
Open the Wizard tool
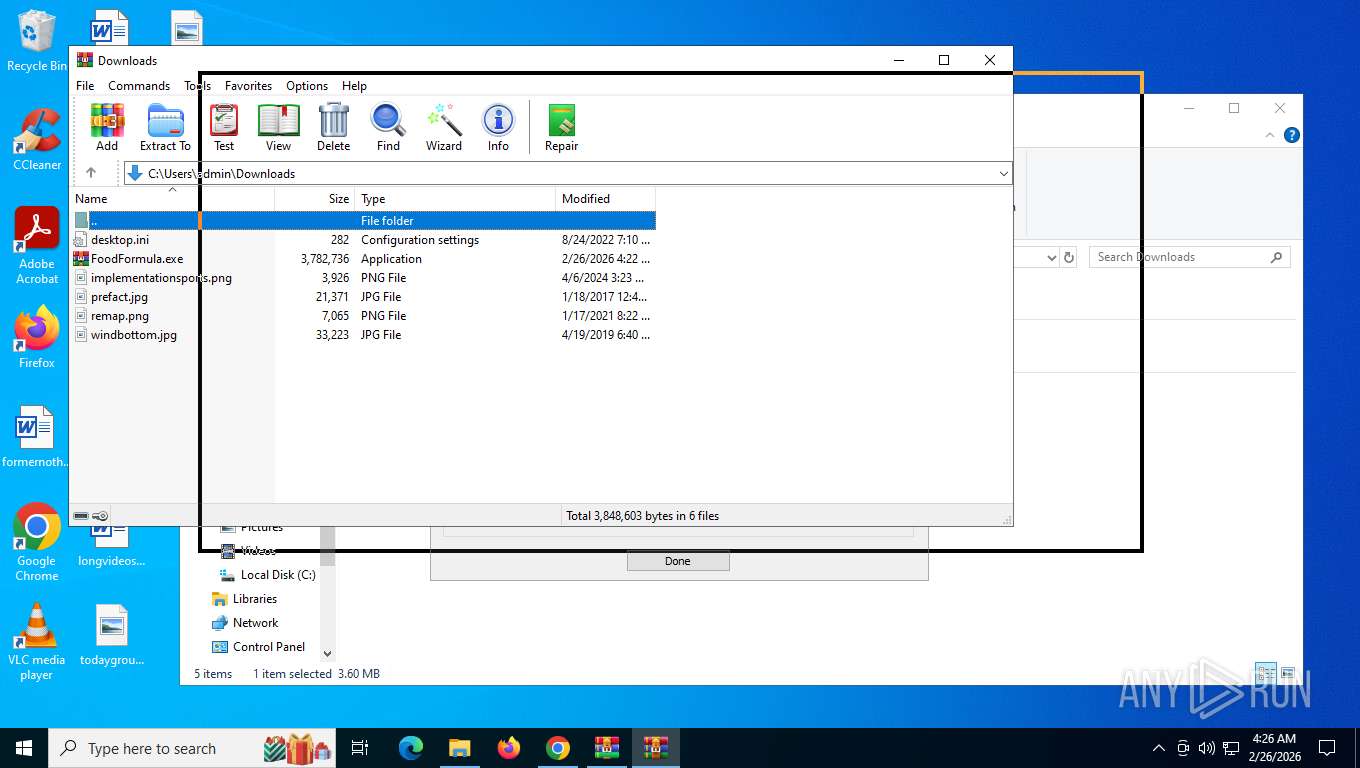[443, 127]
